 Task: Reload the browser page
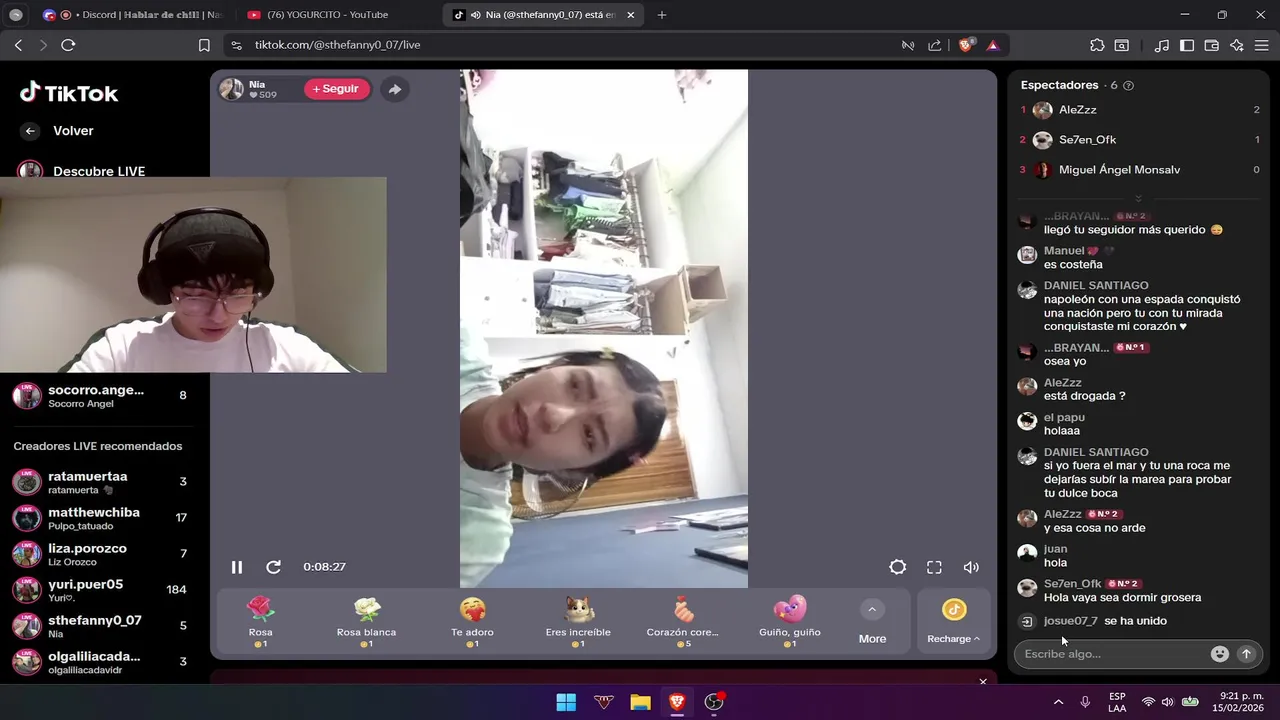[68, 45]
